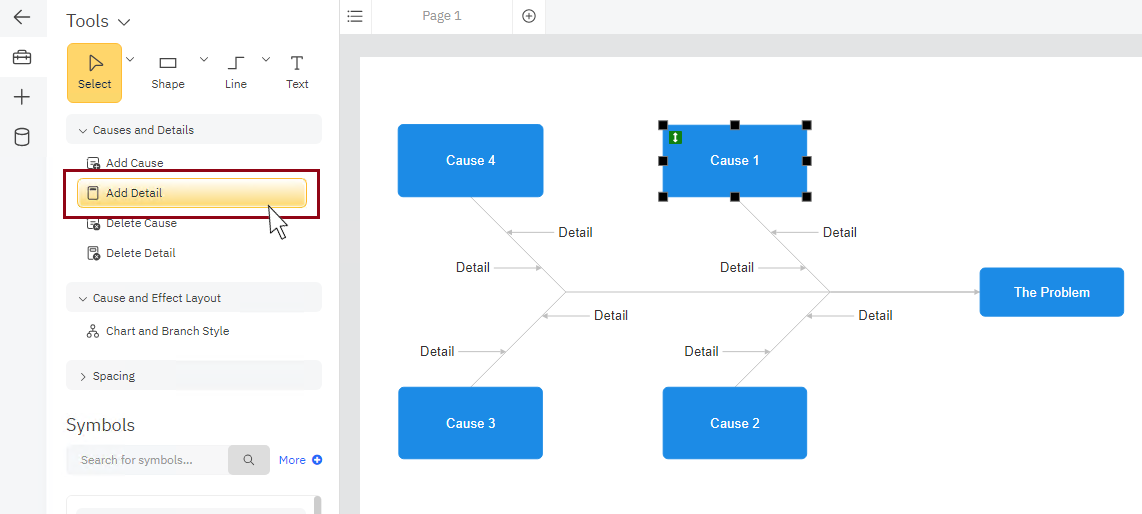Click the add page plus icon
The height and width of the screenshot is (514, 1142).
coord(529,16)
